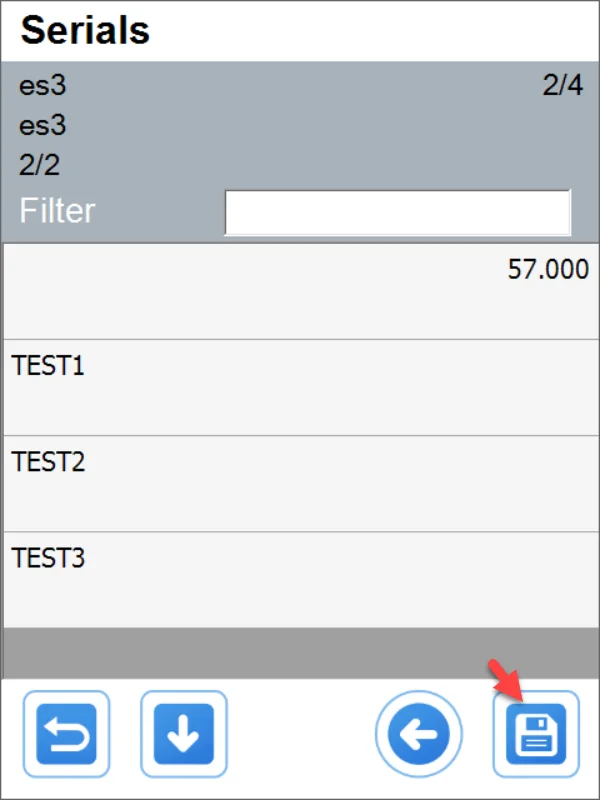Screen dimensions: 600x800
Task: Click the 2/4 counter in header
Action: point(562,86)
